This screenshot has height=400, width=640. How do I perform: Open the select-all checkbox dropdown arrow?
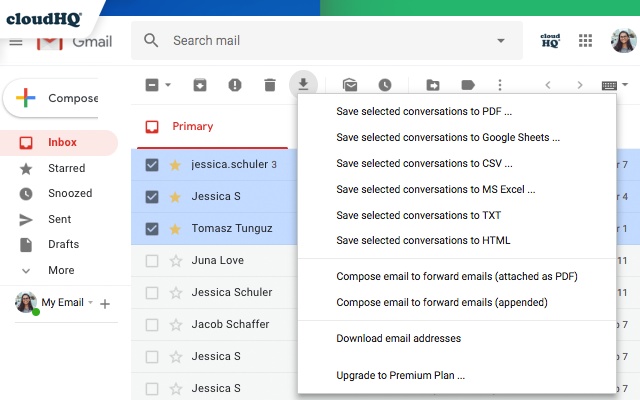tap(168, 85)
